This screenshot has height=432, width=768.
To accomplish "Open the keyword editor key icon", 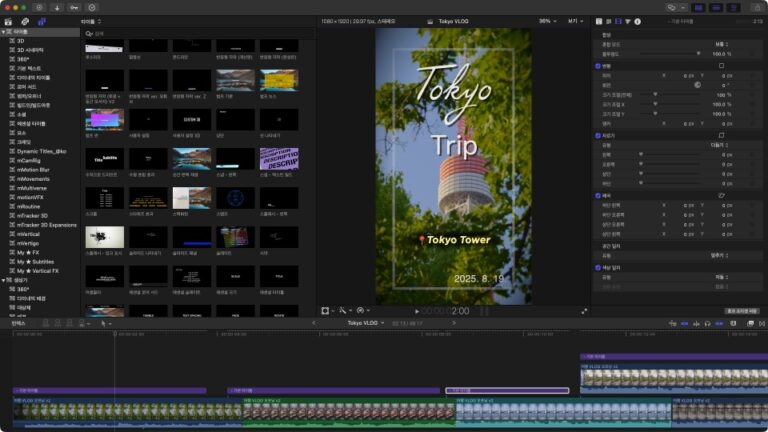I will (74, 7).
